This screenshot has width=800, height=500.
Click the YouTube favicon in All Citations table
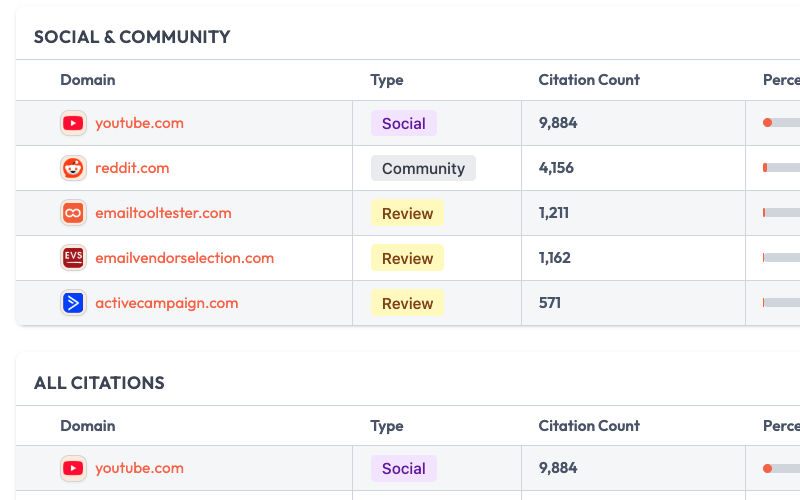coord(73,468)
